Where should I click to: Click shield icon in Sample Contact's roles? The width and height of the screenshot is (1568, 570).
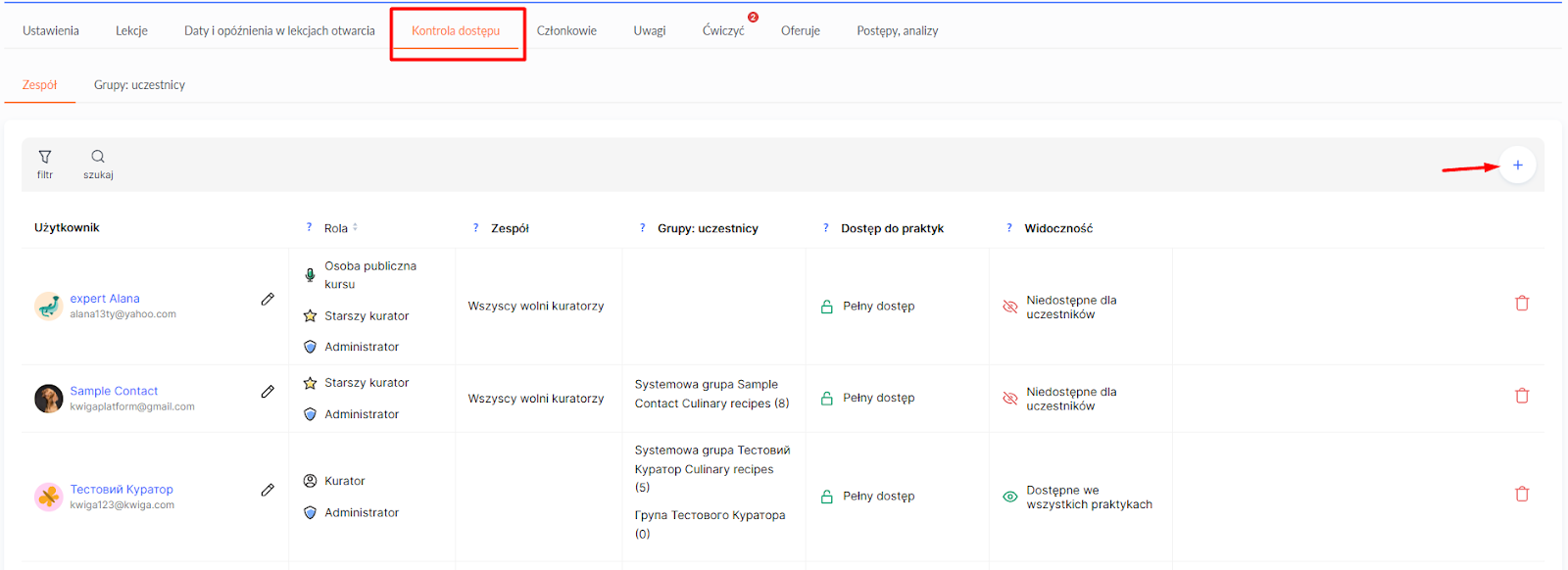[x=310, y=414]
